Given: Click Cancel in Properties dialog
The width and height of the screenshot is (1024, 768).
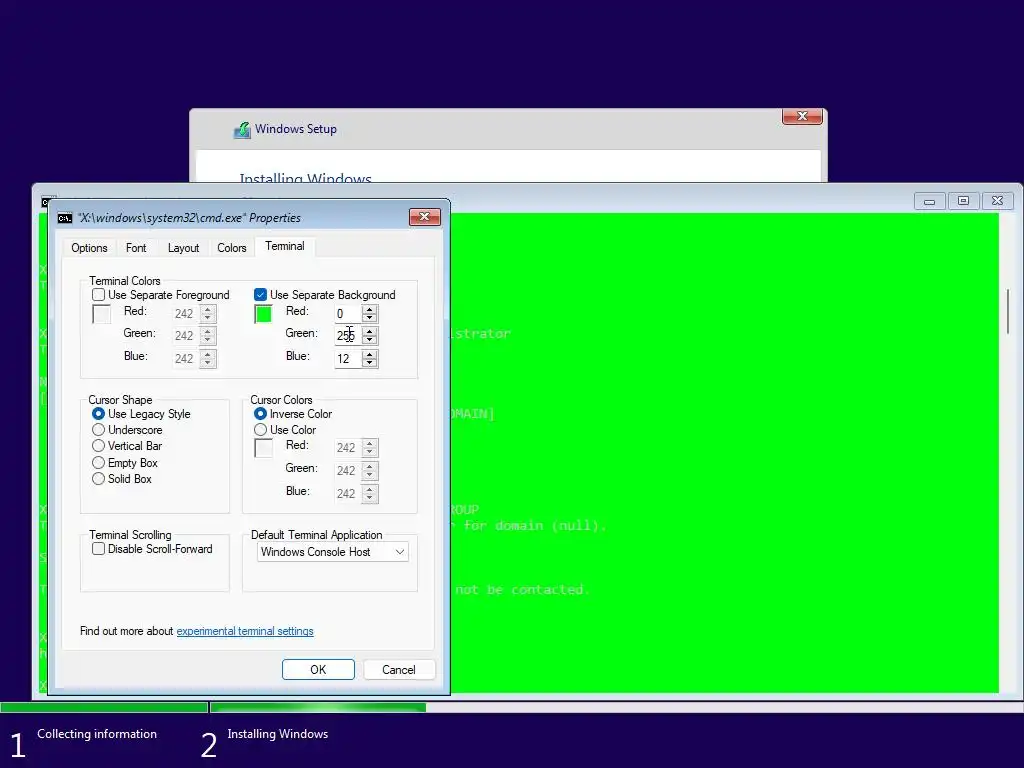Looking at the screenshot, I should (x=399, y=669).
